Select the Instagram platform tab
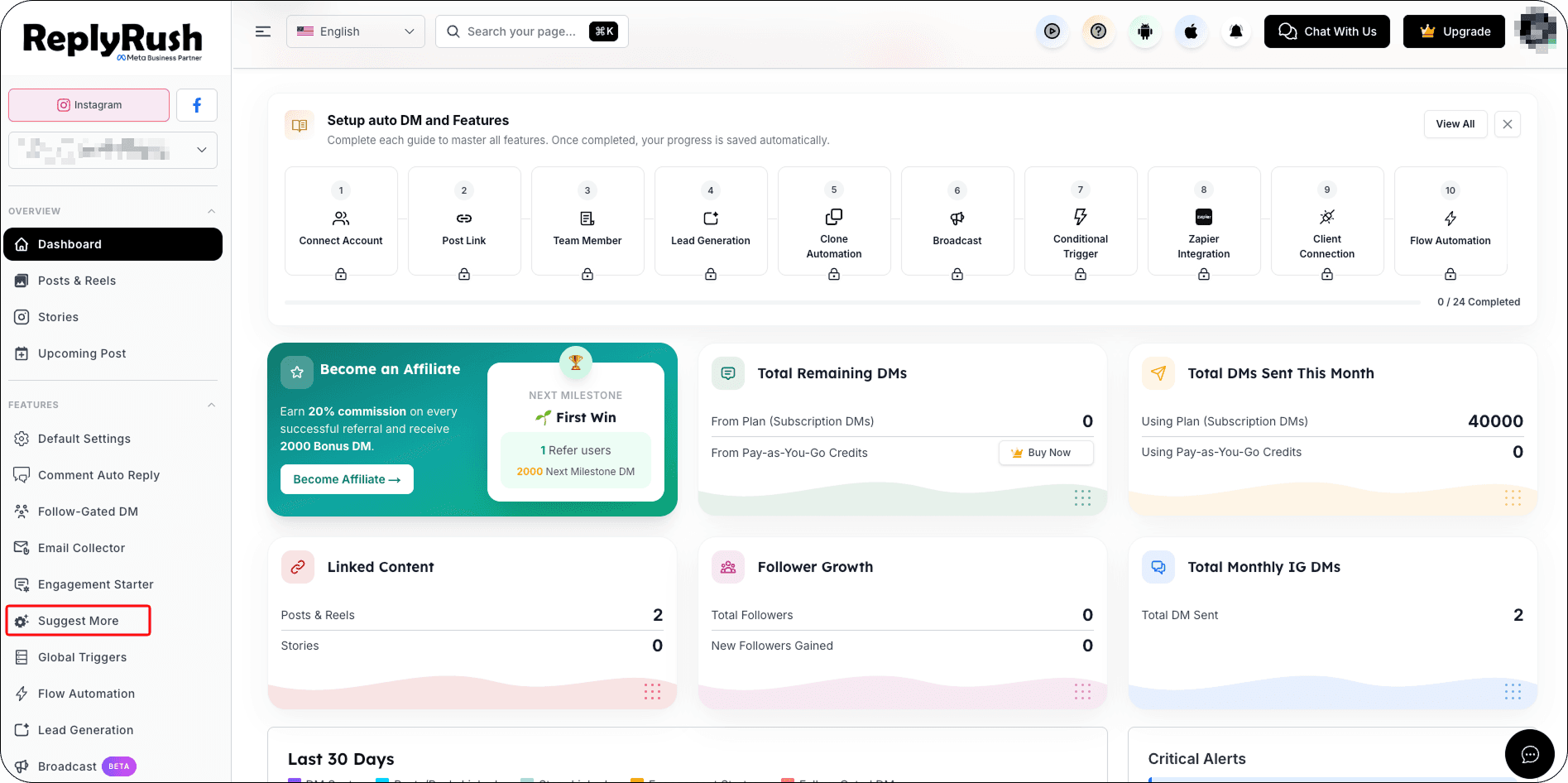1568x783 pixels. point(89,105)
